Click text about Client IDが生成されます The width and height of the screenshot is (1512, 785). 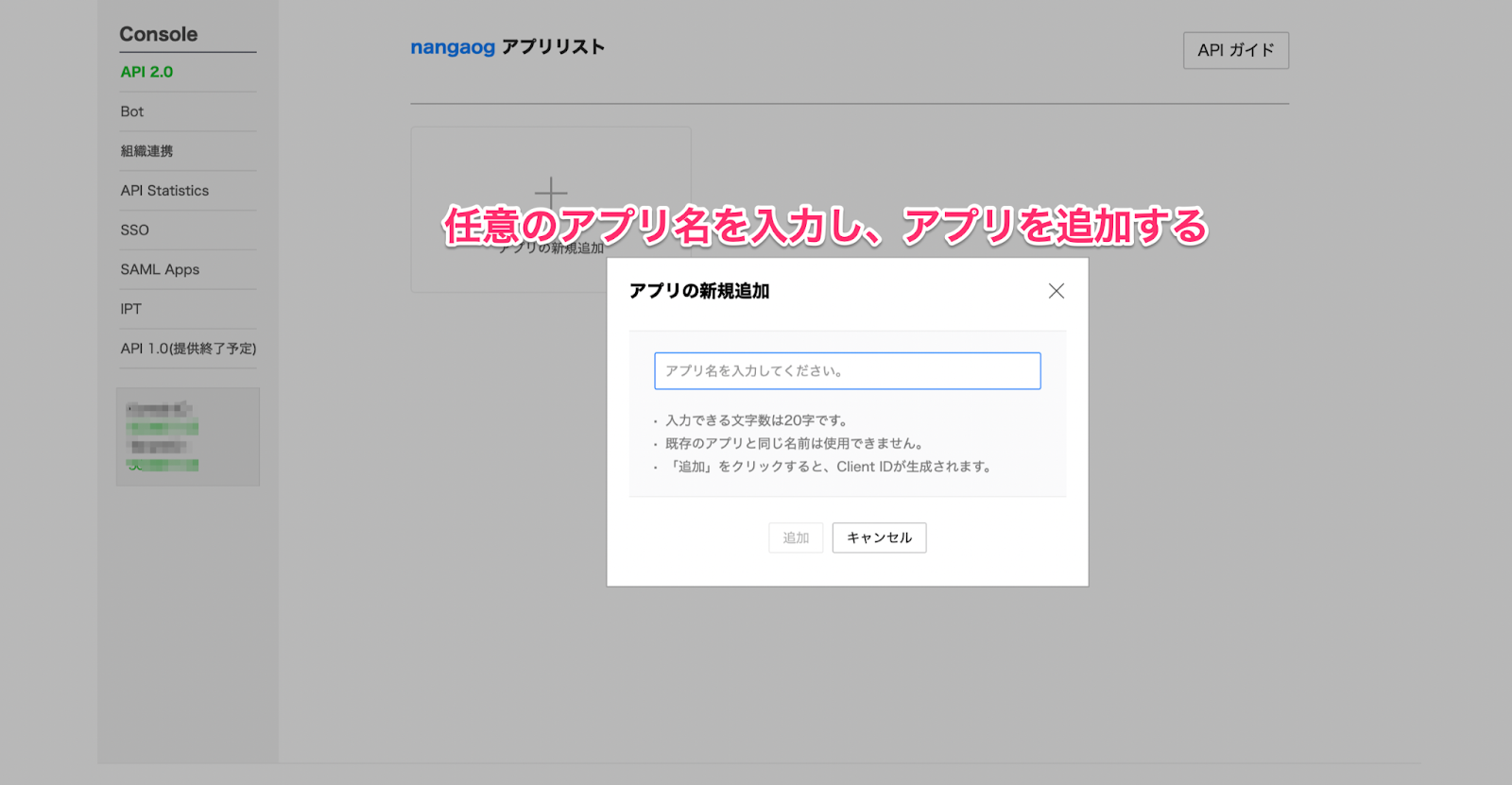(829, 467)
